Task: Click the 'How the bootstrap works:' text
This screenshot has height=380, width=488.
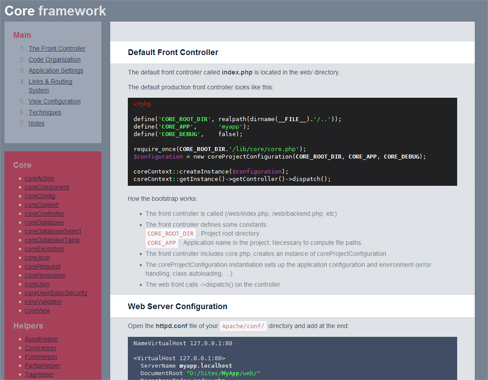Action: (162, 199)
